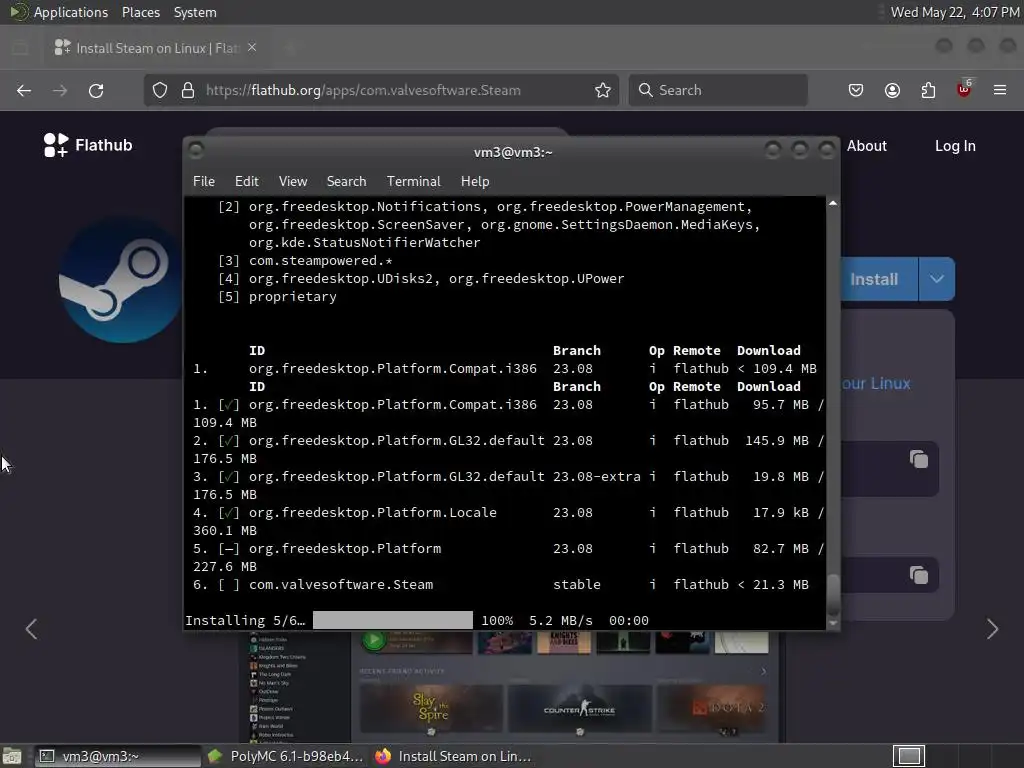Click the blue Install button
The width and height of the screenshot is (1024, 768).
pos(878,279)
